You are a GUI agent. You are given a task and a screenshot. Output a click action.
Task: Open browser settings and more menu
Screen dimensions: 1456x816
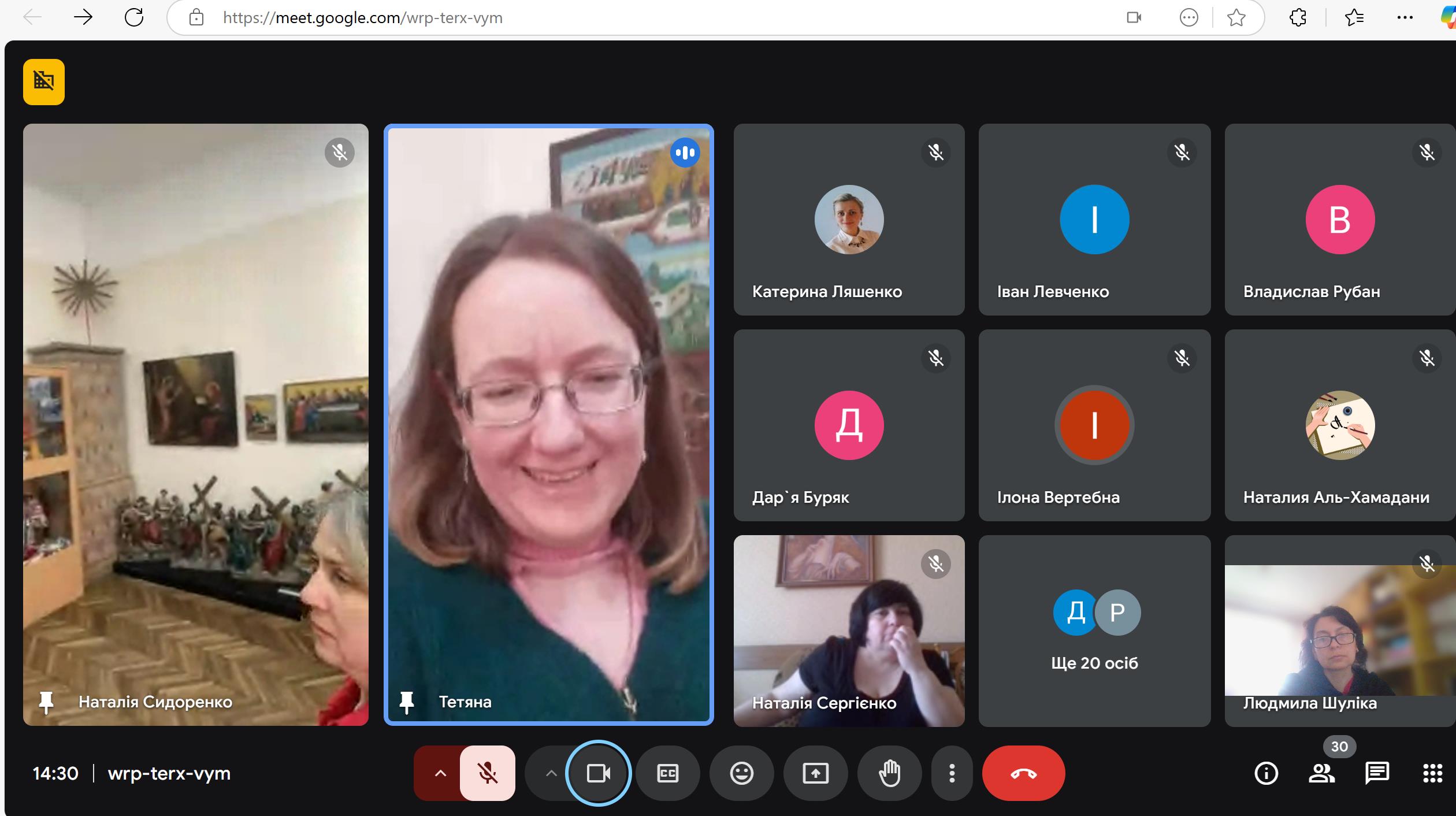coord(1405,18)
